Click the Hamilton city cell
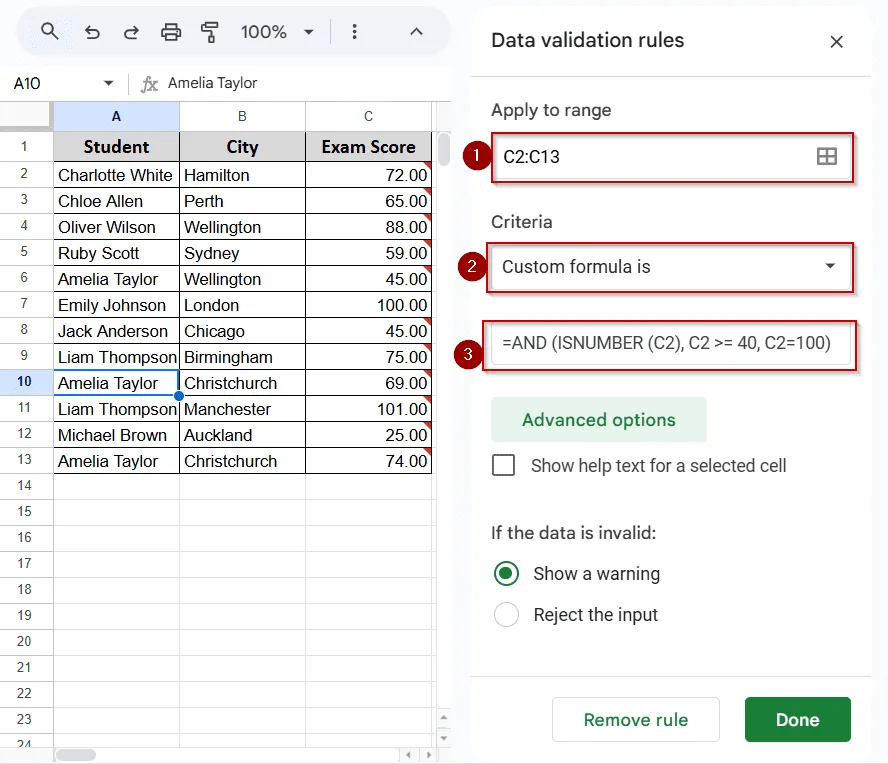Viewport: 888px width, 764px height. point(242,175)
